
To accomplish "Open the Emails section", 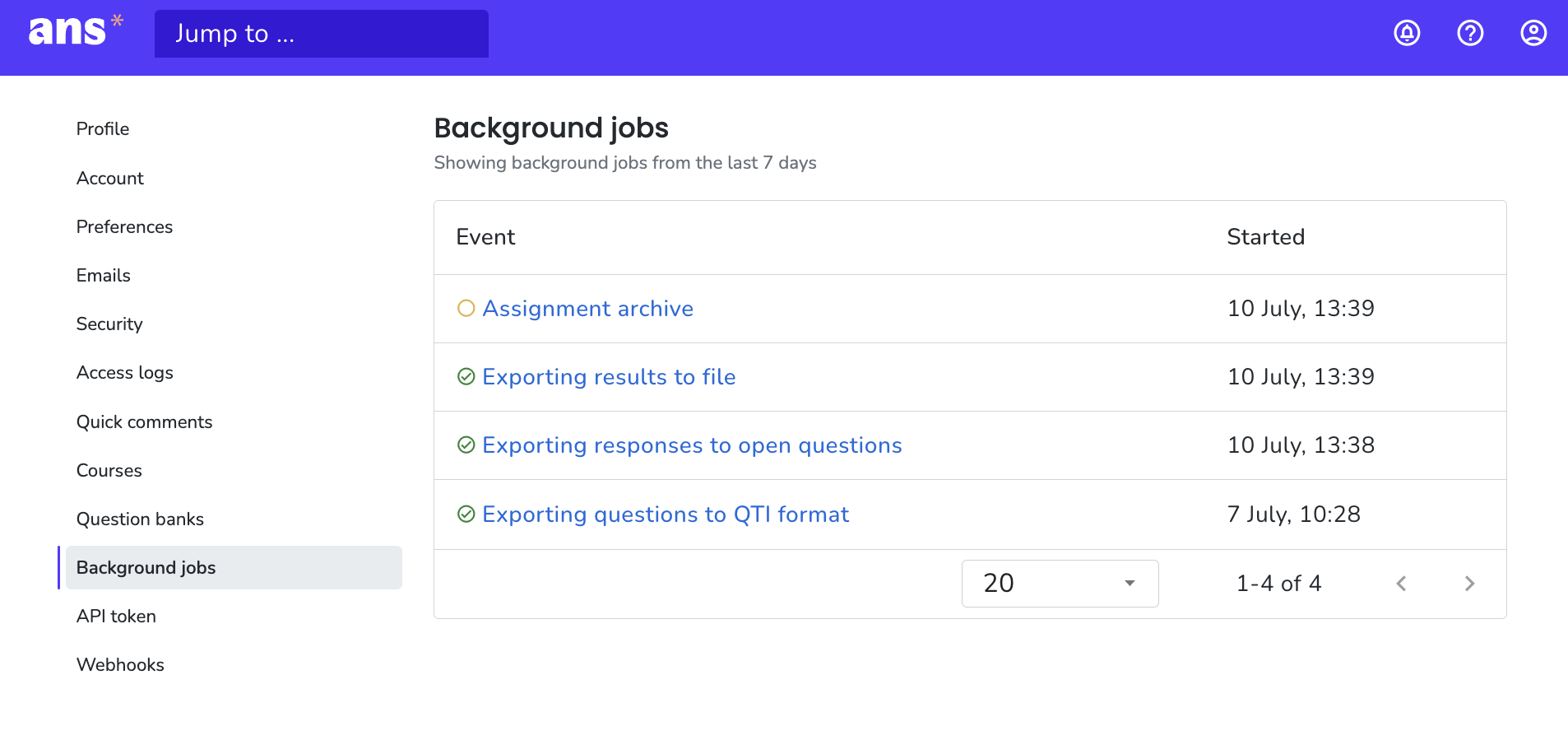I will tap(104, 276).
